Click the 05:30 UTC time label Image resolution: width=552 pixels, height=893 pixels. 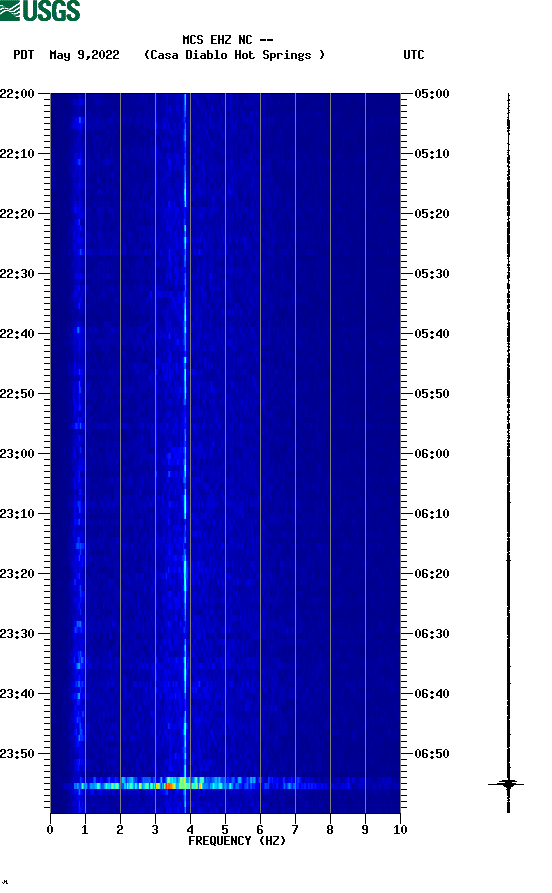coord(432,274)
